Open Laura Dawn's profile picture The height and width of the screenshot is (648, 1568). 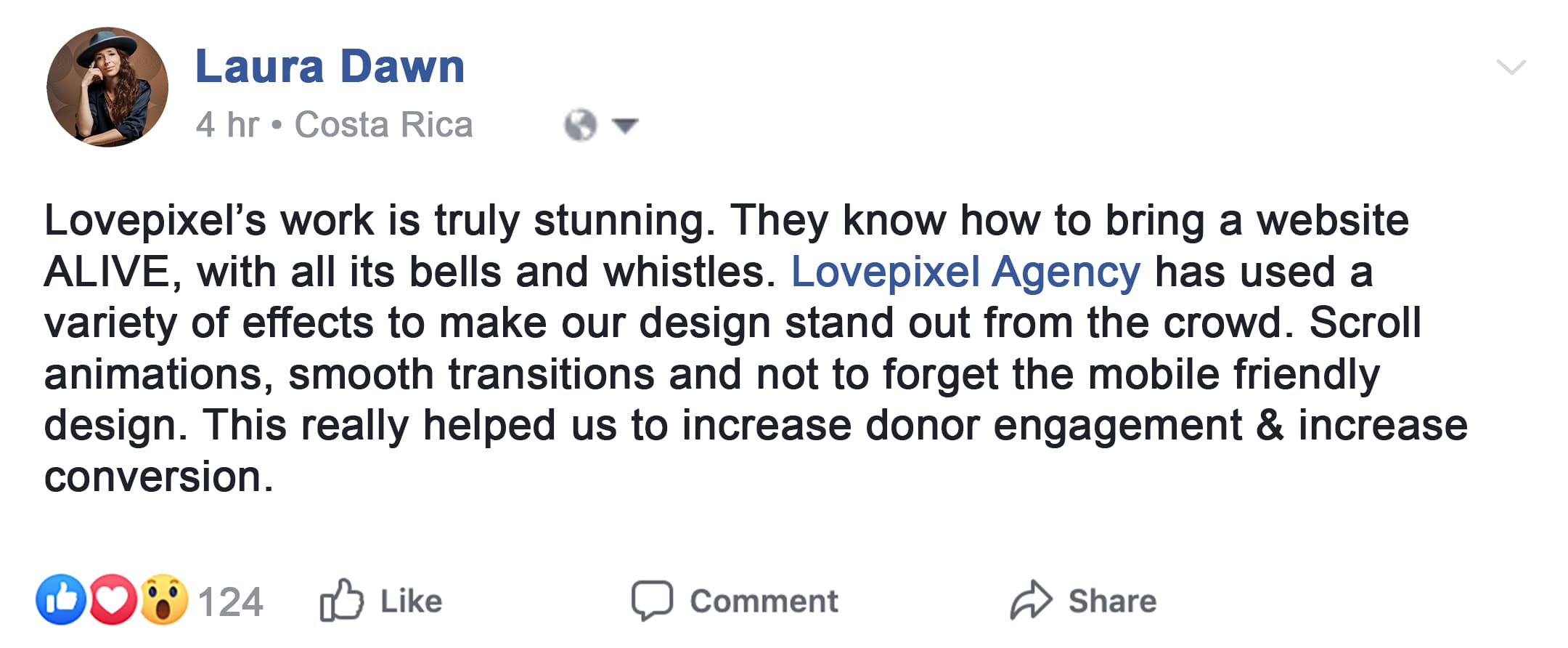107,87
